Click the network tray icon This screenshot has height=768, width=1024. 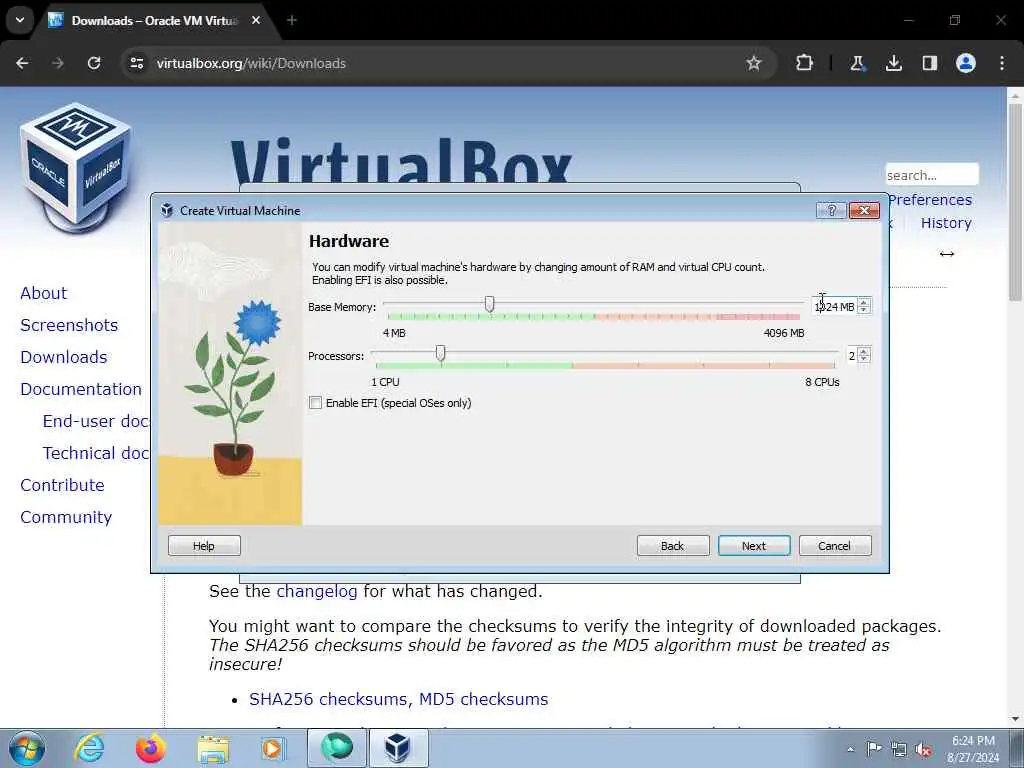899,749
